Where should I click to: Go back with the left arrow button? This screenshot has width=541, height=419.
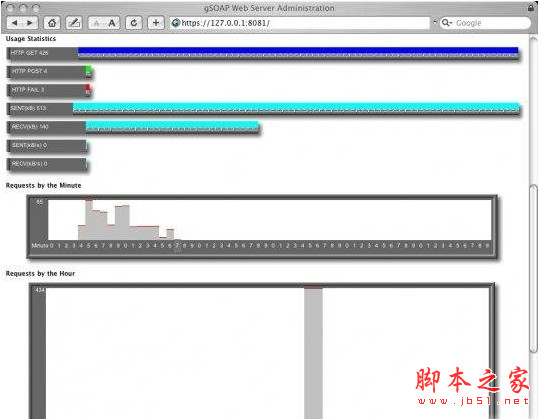(15, 23)
